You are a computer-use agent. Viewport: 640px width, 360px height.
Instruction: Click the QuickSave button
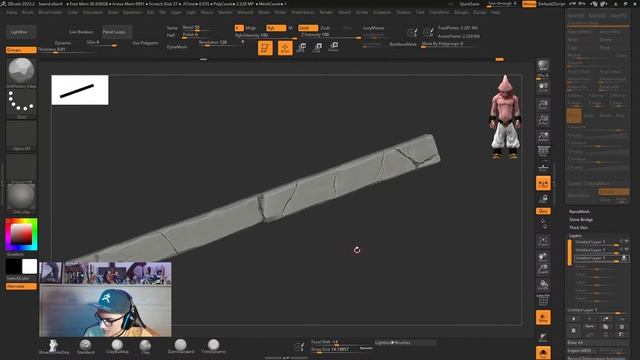[469, 4]
